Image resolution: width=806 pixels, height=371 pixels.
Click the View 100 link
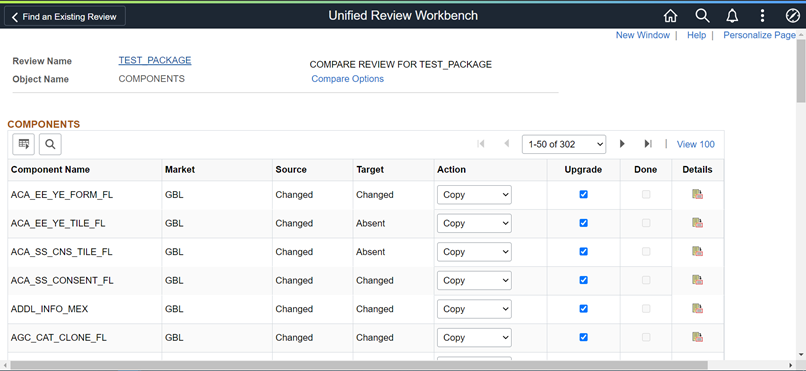coord(695,144)
